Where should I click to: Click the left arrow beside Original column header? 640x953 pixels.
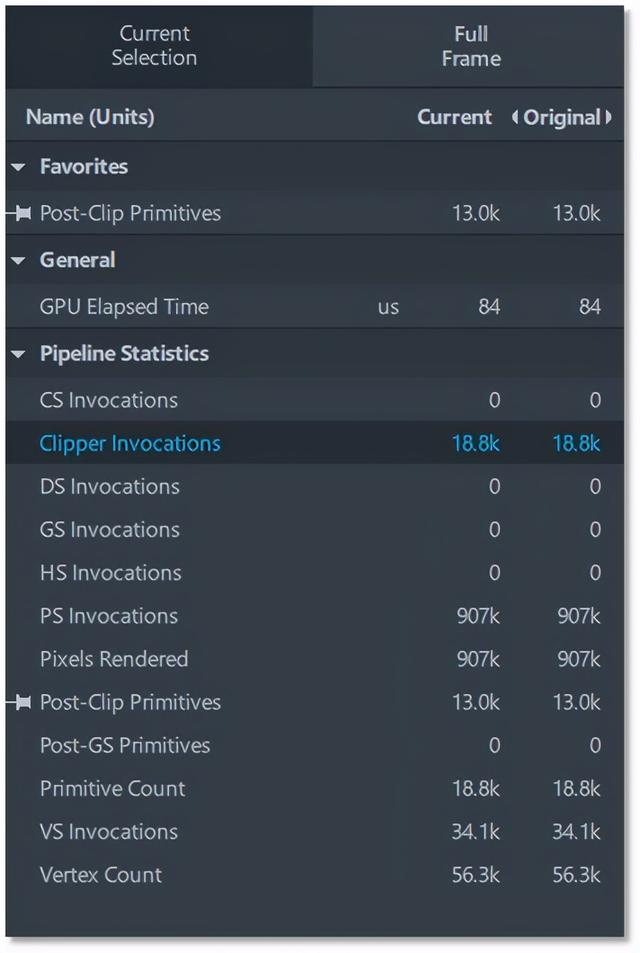516,117
